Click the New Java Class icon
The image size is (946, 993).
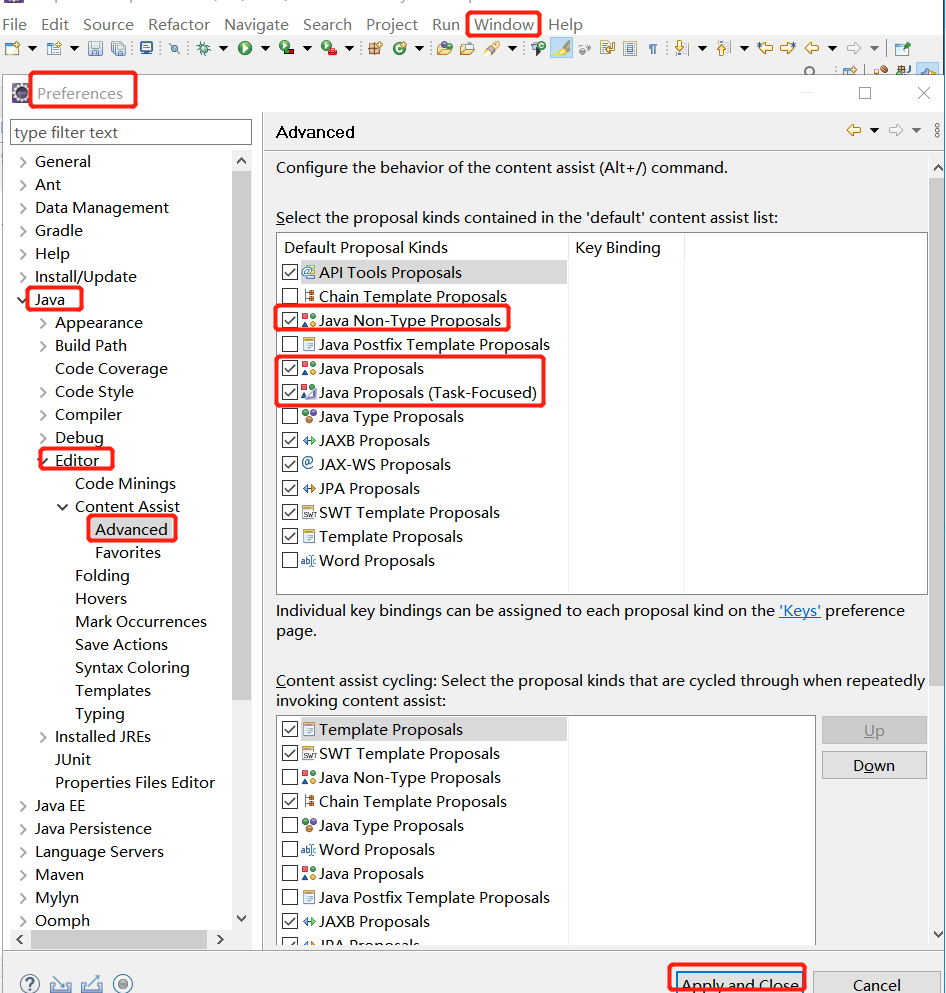400,48
